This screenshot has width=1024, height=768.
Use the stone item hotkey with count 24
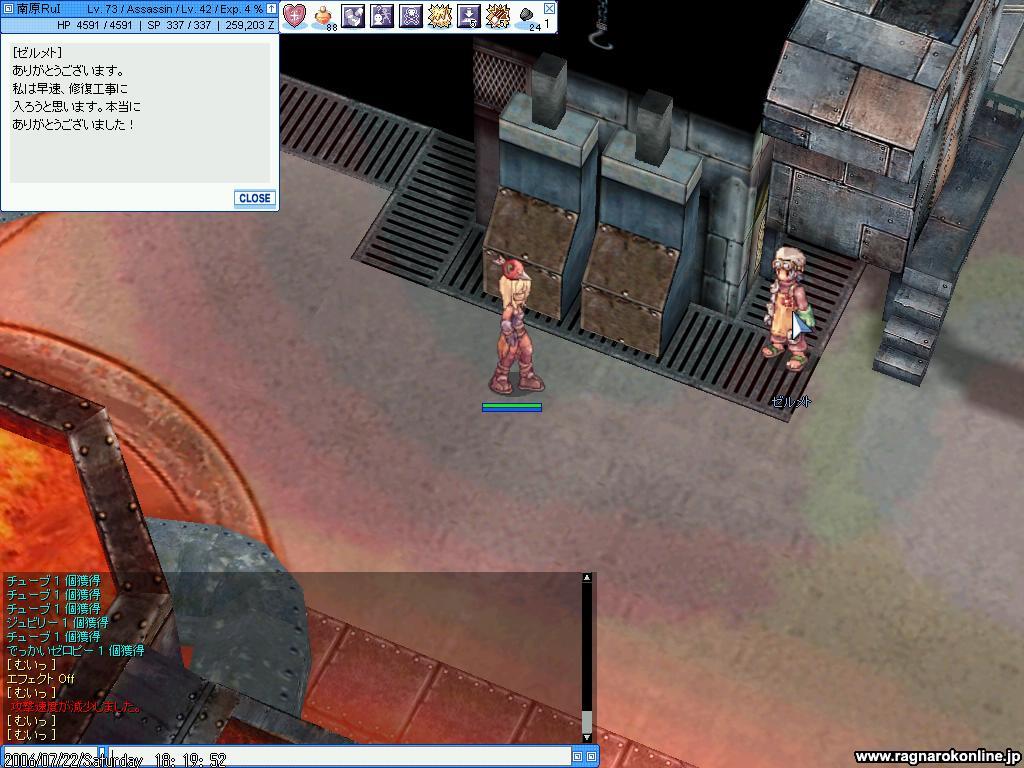(528, 17)
